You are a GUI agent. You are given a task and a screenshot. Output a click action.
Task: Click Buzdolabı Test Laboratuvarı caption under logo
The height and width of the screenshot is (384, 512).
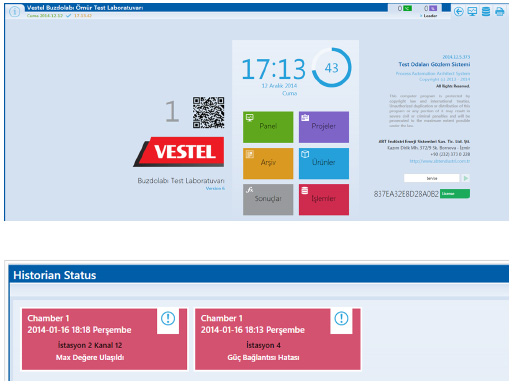coord(181,181)
